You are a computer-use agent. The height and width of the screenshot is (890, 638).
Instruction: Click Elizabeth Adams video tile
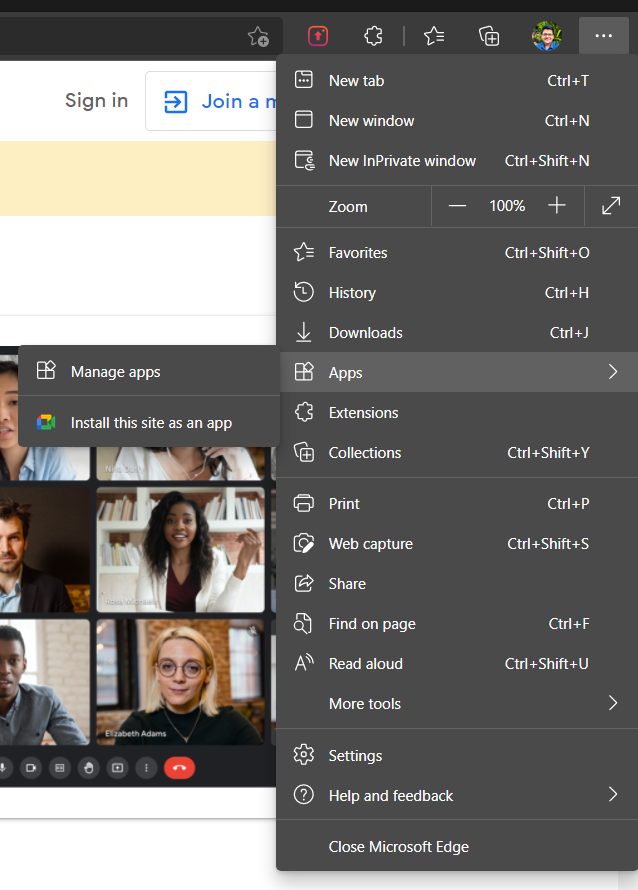(181, 682)
